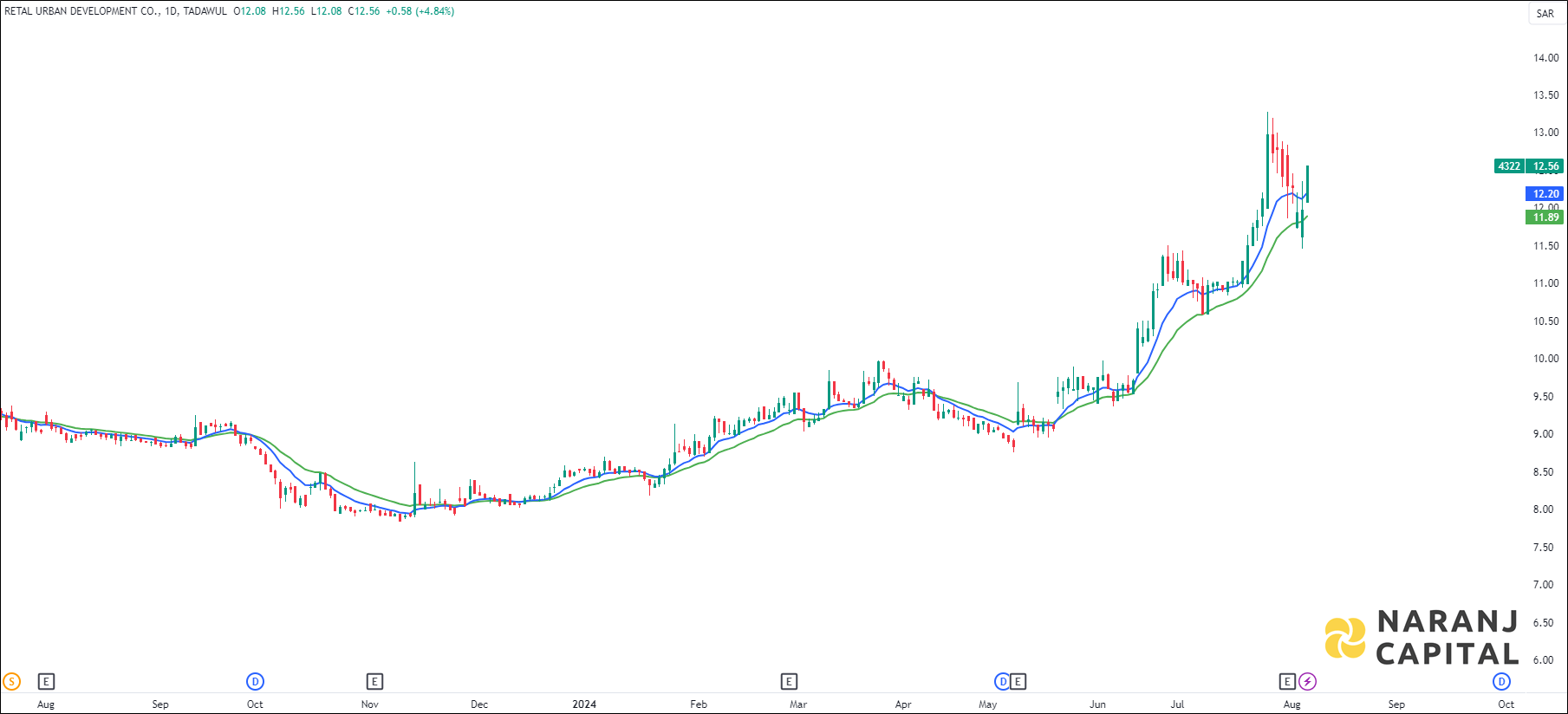Click the May label on time axis
This screenshot has width=1568, height=714.
click(988, 704)
